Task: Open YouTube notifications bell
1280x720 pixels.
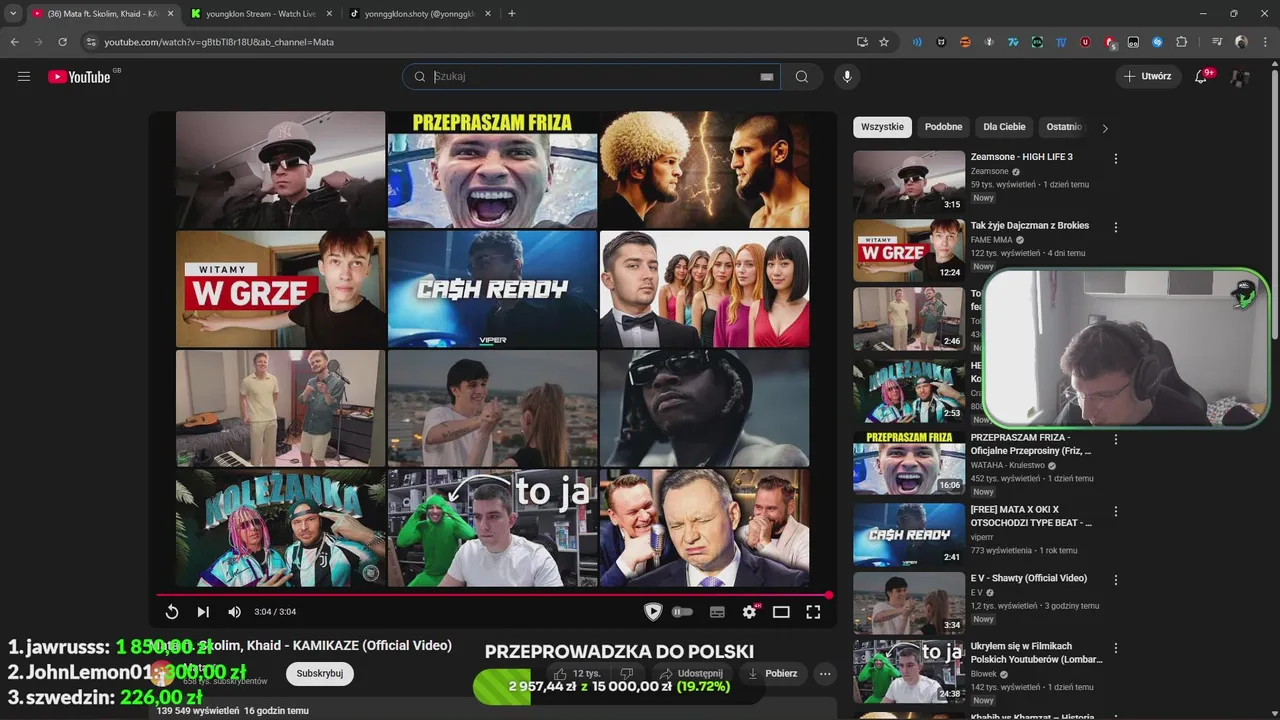Action: 1201,77
